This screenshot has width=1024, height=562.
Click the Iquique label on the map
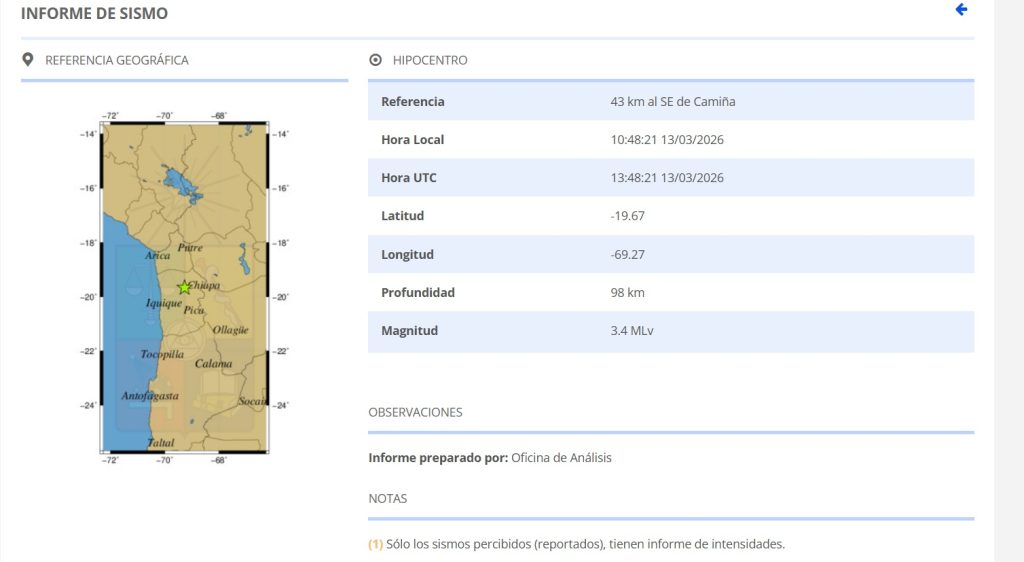click(x=164, y=303)
